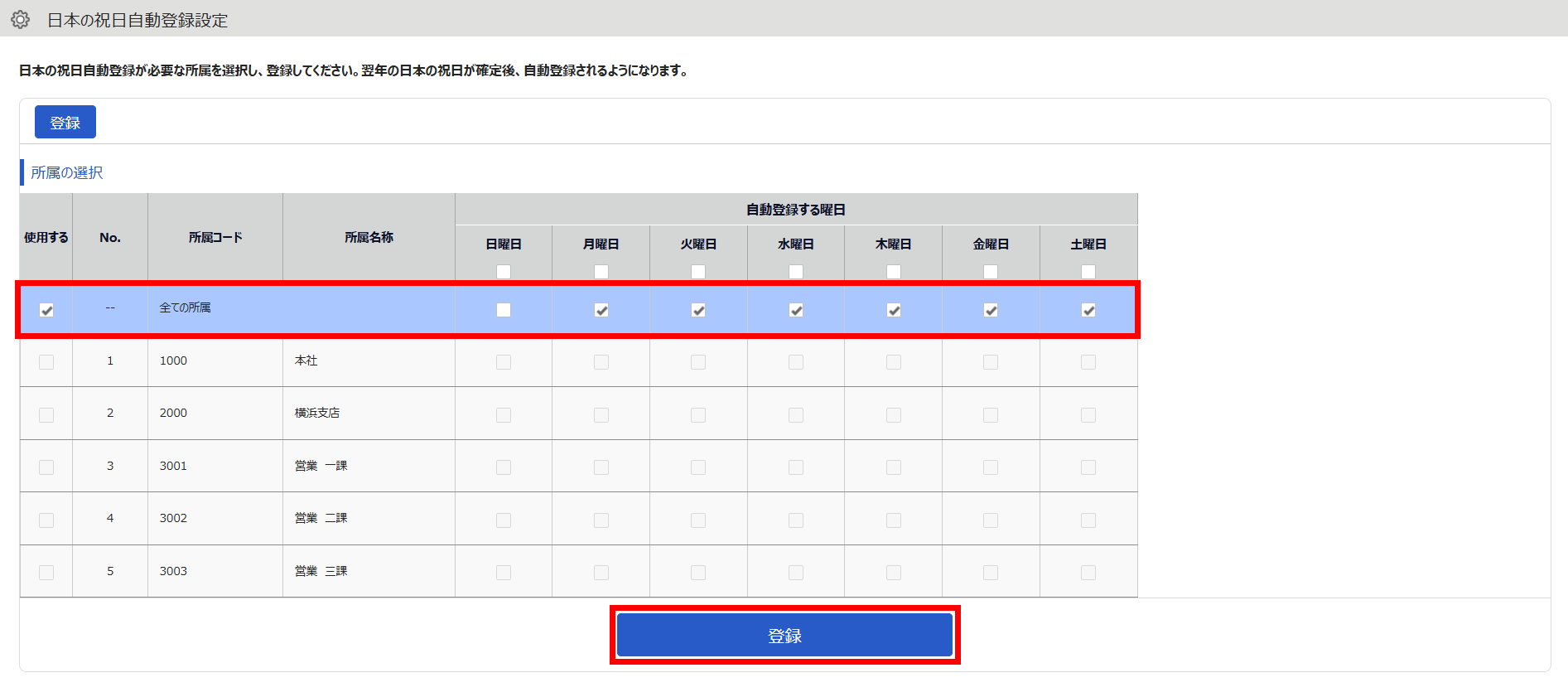The image size is (1568, 692).
Task: Toggle 土曜日 checkbox in 営業 三課 row
Action: pos(1088,573)
